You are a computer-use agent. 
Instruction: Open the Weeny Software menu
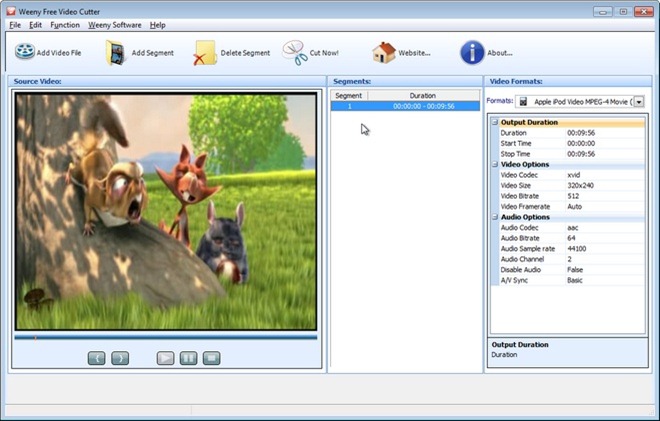click(x=114, y=25)
